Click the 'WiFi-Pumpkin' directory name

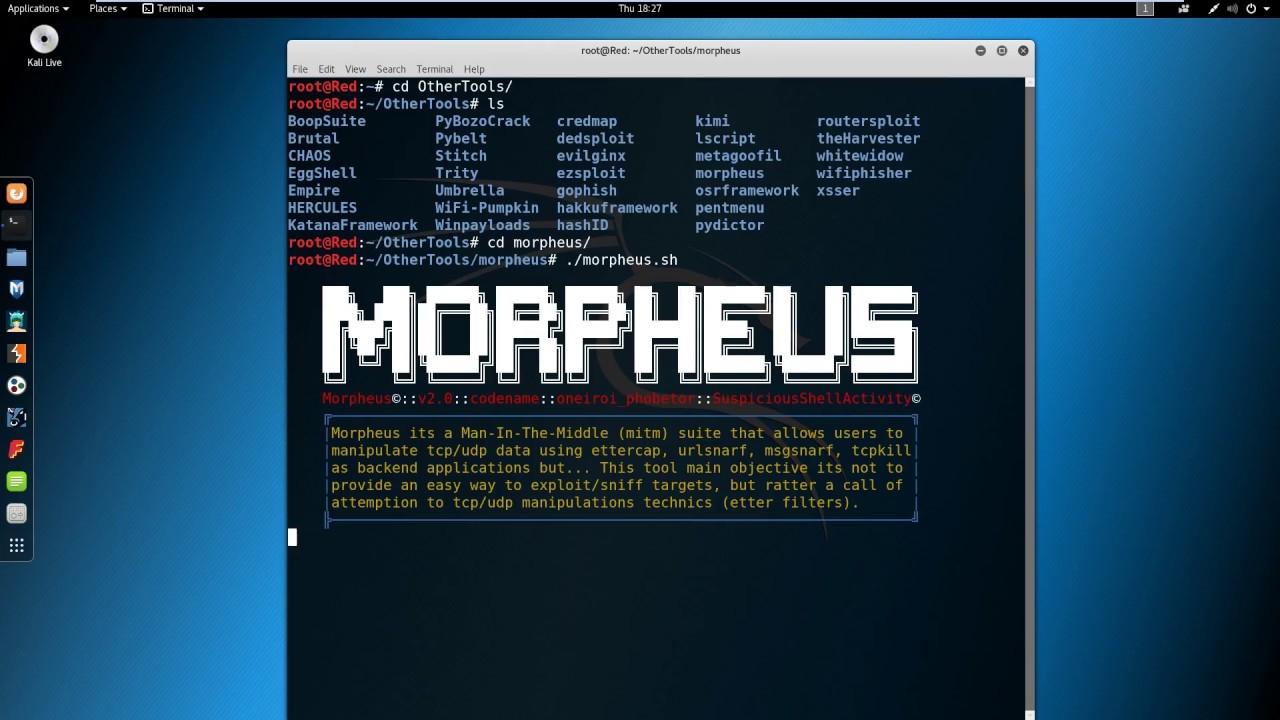pyautogui.click(x=487, y=208)
